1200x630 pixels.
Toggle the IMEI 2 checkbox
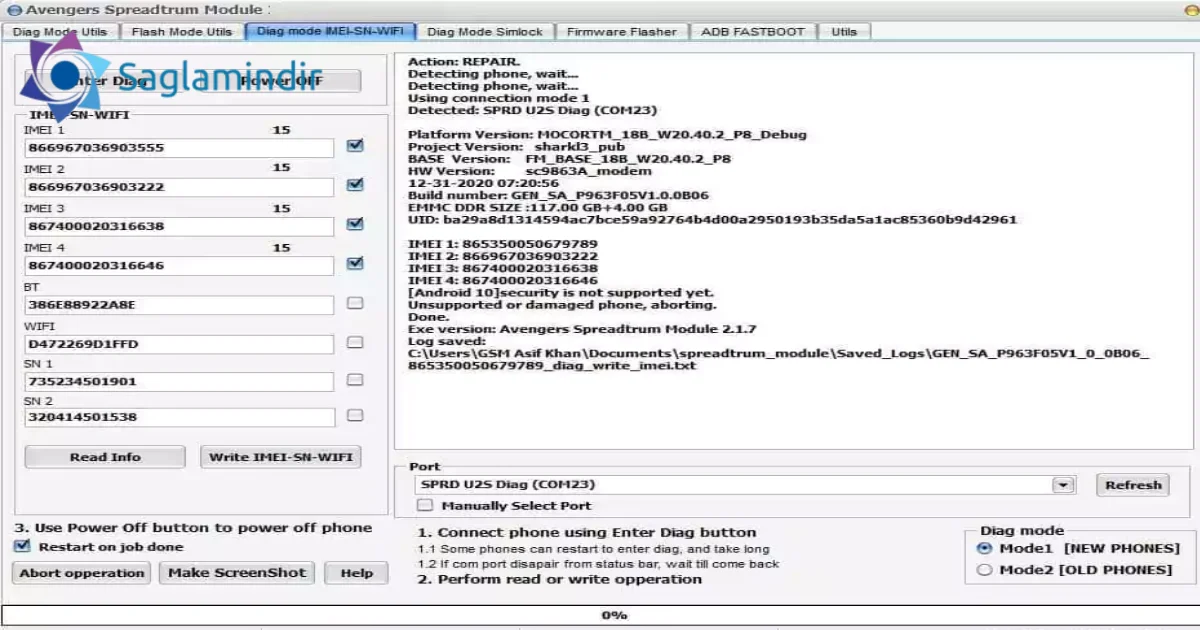point(355,185)
